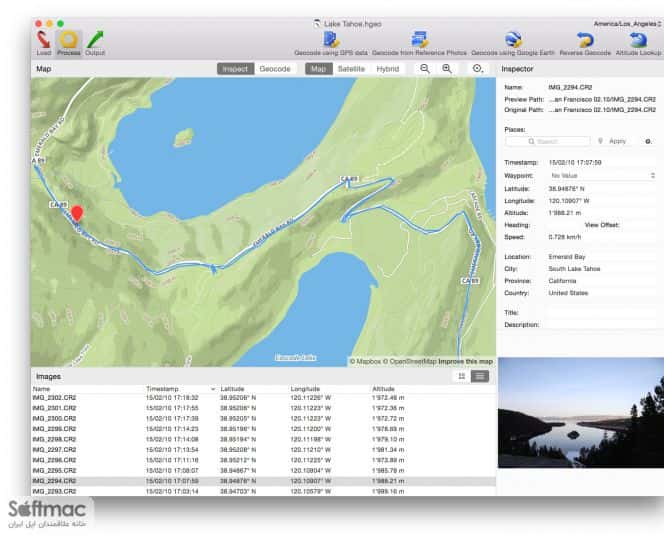Zoom out the map with minus magnifier
The height and width of the screenshot is (540, 664).
(x=424, y=69)
